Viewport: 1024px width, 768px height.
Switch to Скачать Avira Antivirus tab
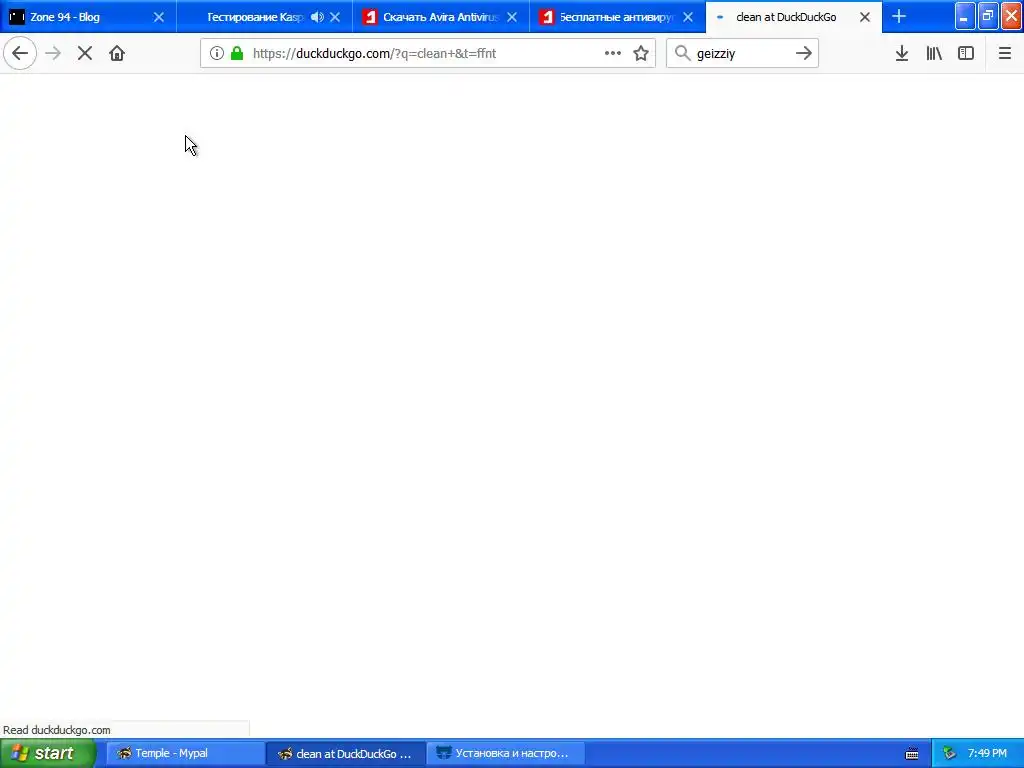click(441, 16)
